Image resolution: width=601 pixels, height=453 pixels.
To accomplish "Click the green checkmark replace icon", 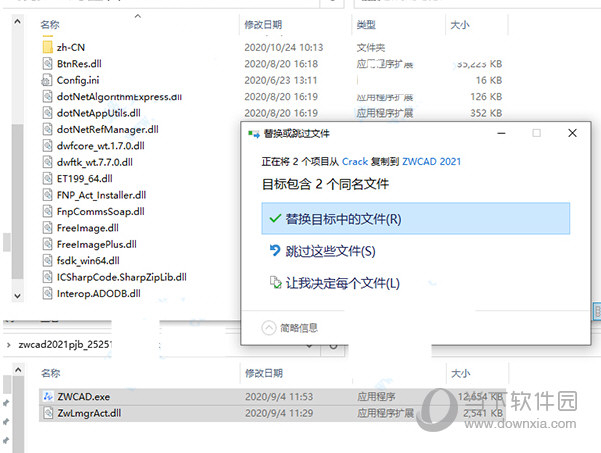I will coord(275,219).
